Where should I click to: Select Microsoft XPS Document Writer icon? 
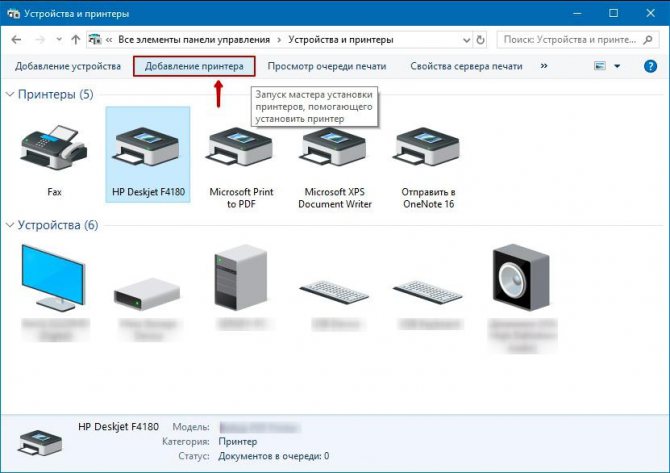pyautogui.click(x=335, y=148)
